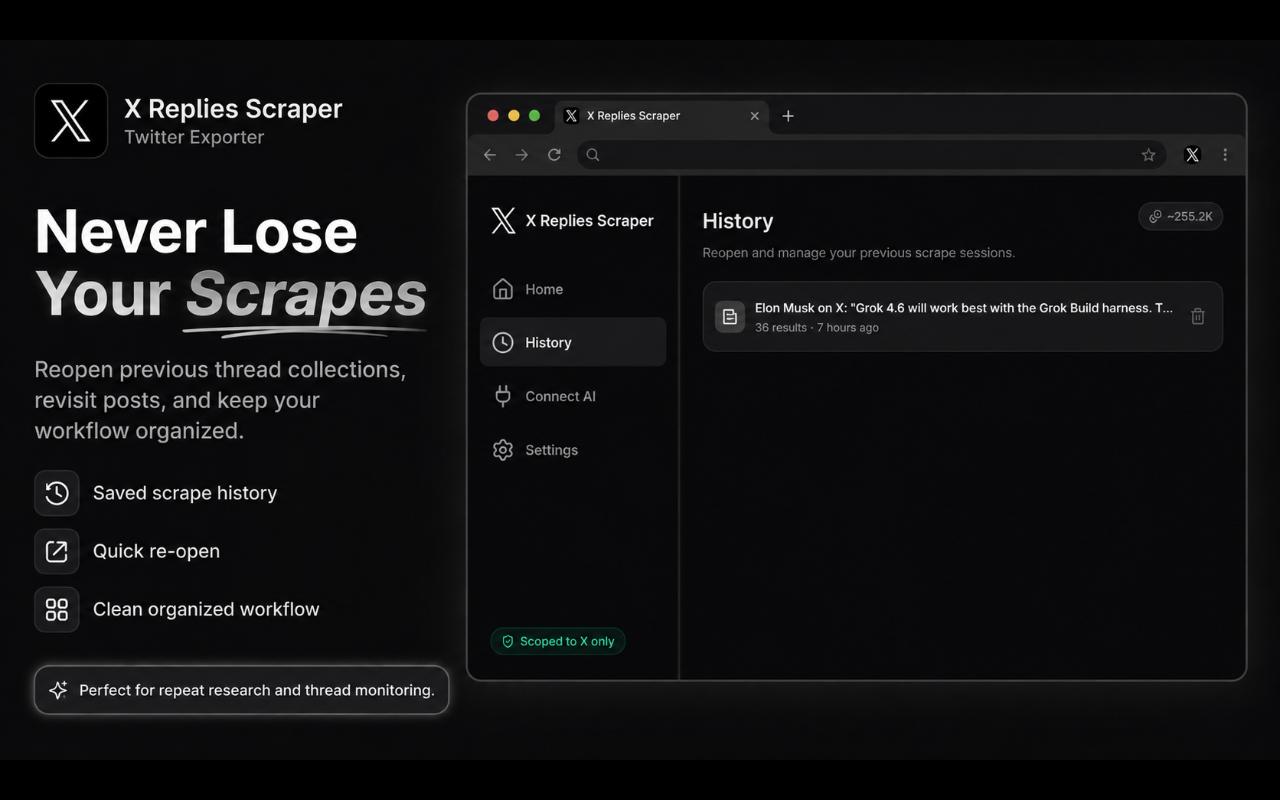Open X extension icon in browser toolbar

1192,154
